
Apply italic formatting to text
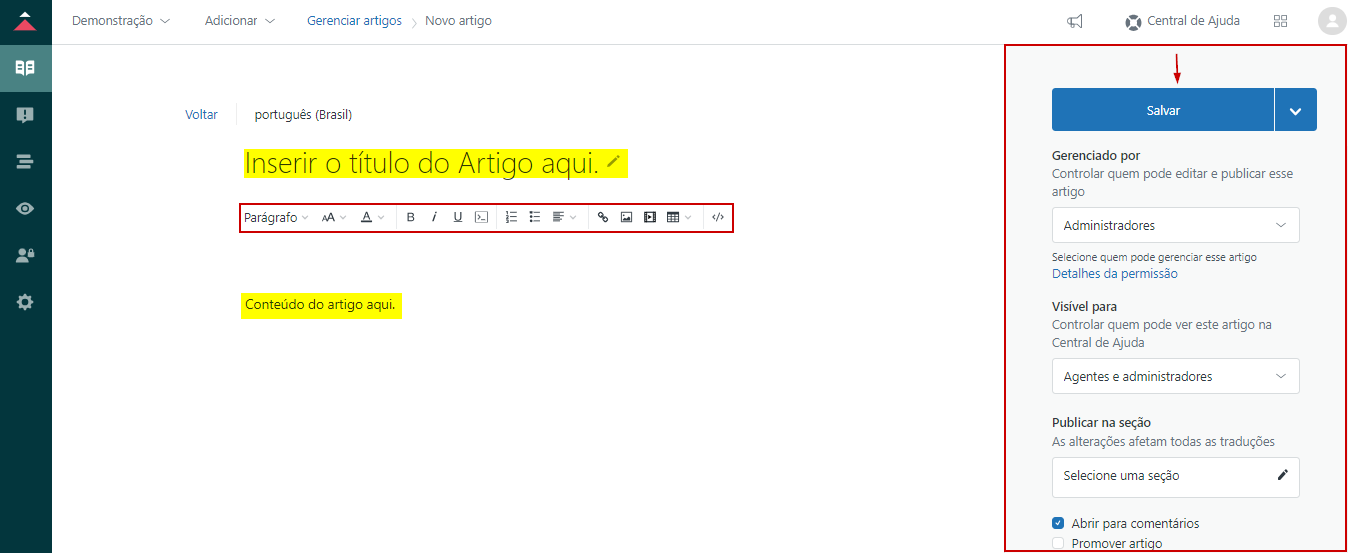click(434, 217)
